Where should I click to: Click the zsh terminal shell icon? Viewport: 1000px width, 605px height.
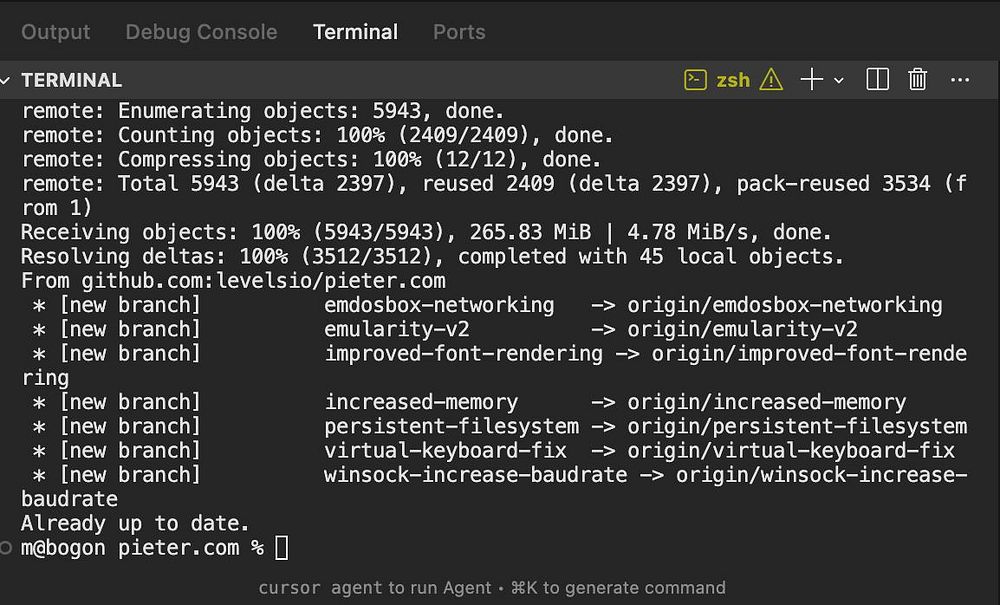coord(695,80)
